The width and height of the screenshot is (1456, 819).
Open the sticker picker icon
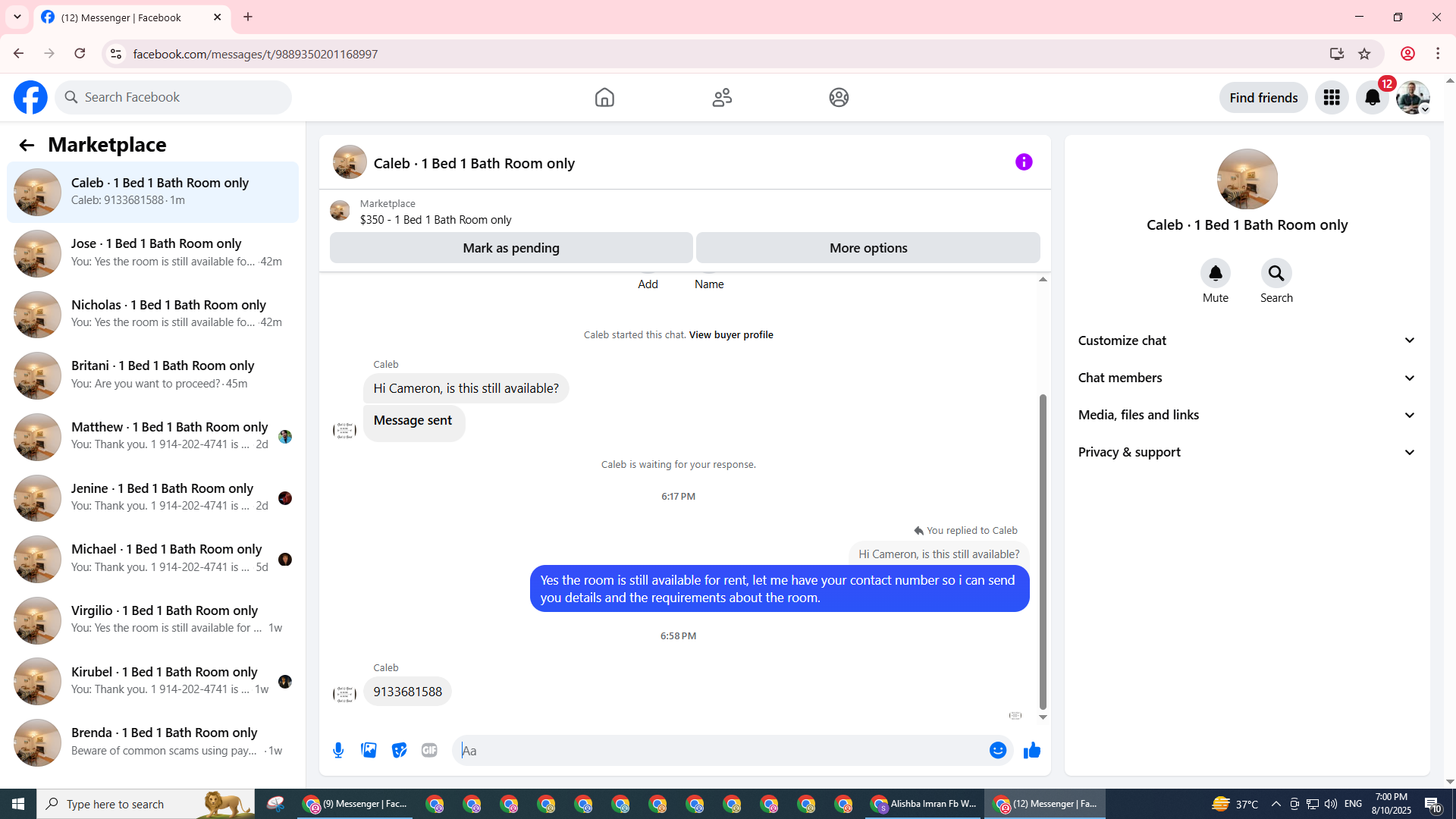[399, 750]
